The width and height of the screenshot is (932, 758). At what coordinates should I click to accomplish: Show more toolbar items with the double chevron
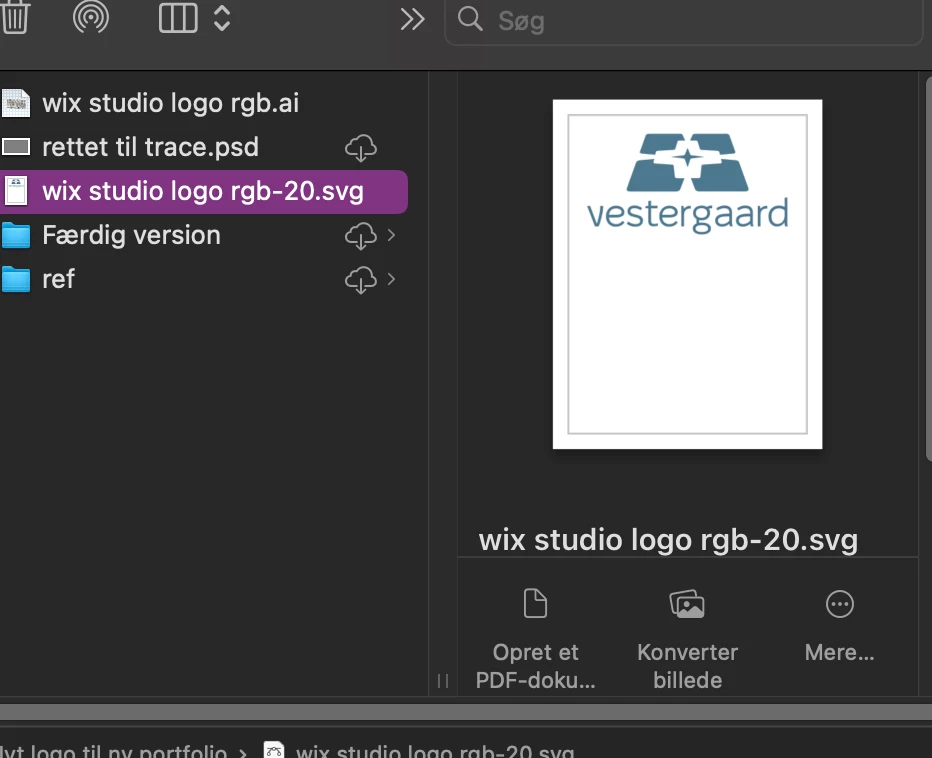(x=412, y=19)
